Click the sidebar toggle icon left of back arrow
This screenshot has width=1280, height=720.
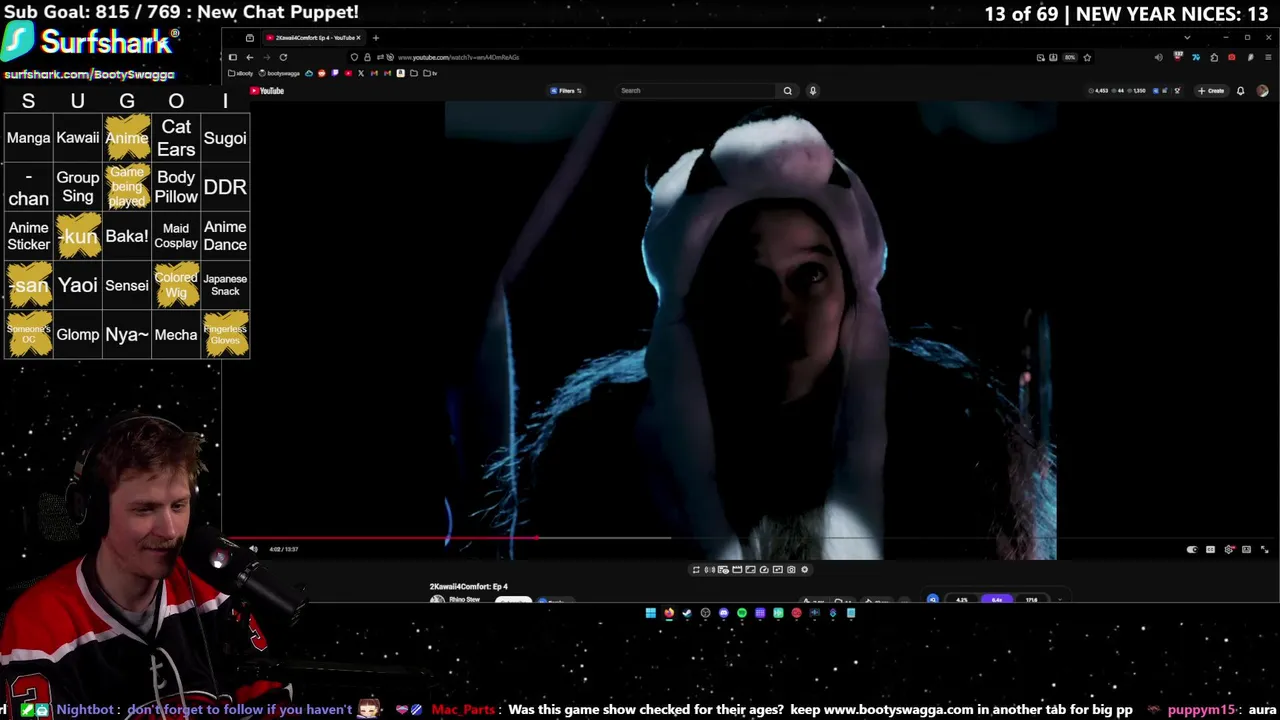[x=233, y=57]
